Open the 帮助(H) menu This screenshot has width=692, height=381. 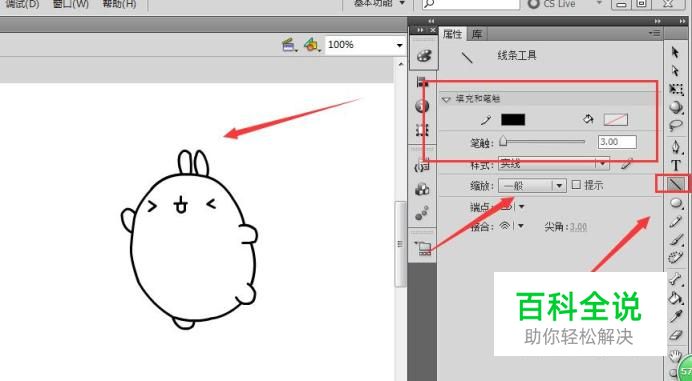(119, 4)
